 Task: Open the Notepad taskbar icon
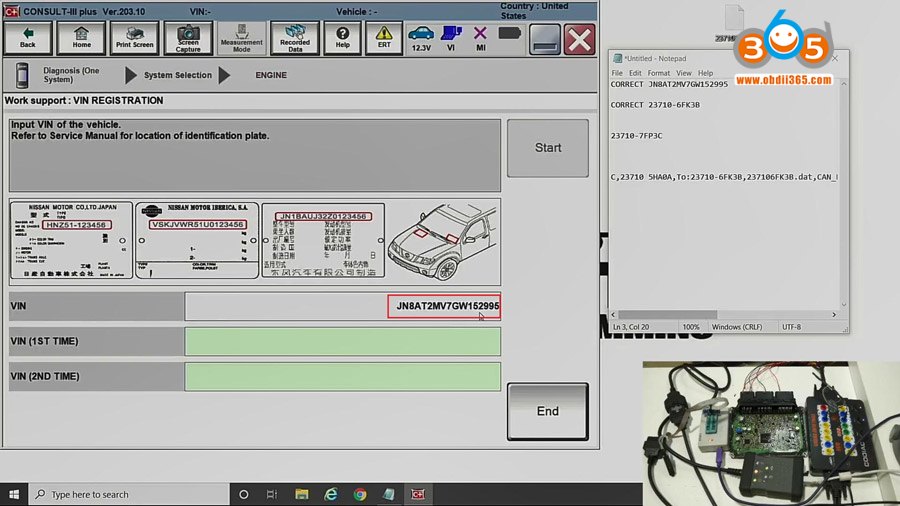tap(389, 494)
